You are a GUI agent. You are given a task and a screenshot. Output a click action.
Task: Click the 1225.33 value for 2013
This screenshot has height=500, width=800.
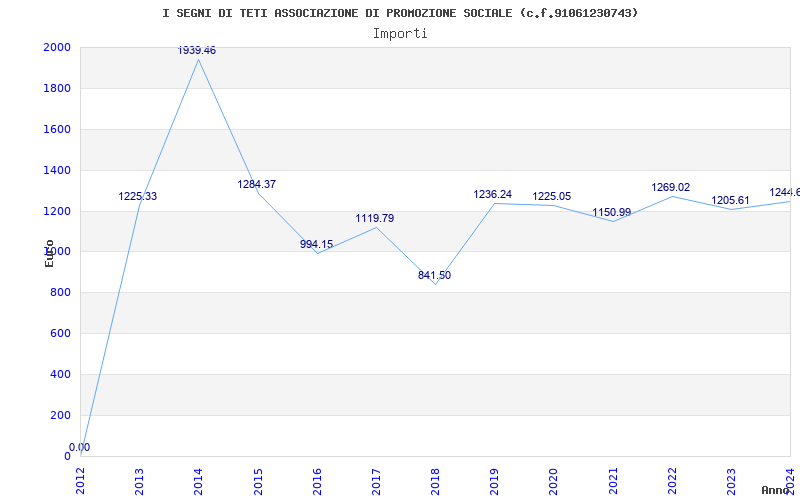point(138,196)
